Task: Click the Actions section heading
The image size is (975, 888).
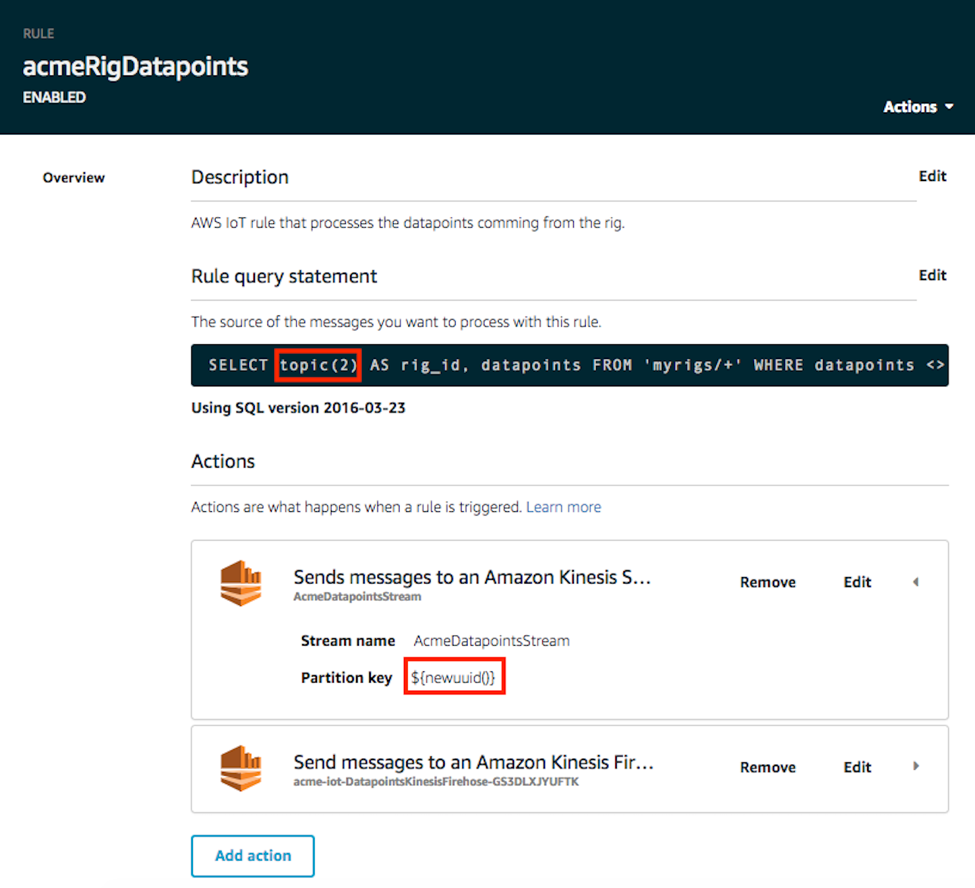Action: pyautogui.click(x=223, y=461)
